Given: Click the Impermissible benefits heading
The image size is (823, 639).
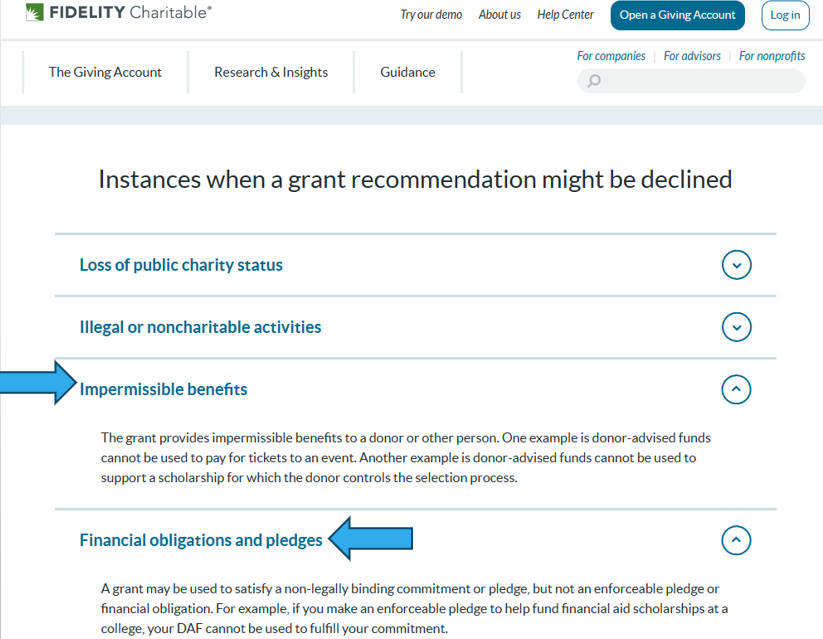Looking at the screenshot, I should tap(163, 389).
